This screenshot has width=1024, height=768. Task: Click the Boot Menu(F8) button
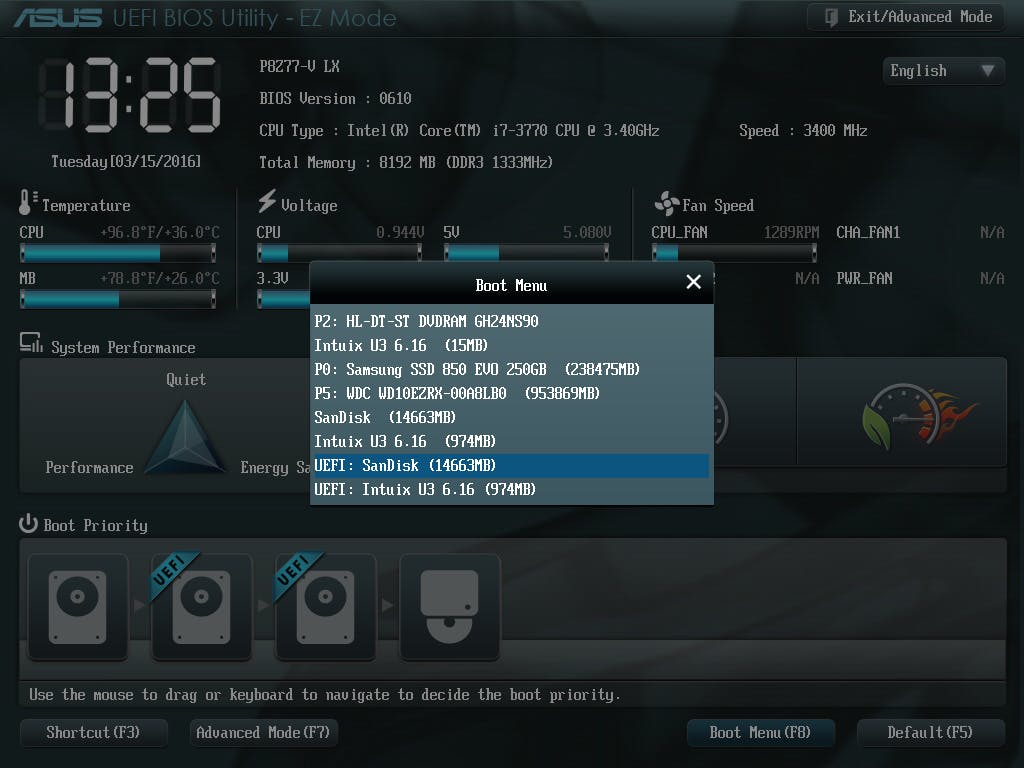(x=760, y=733)
